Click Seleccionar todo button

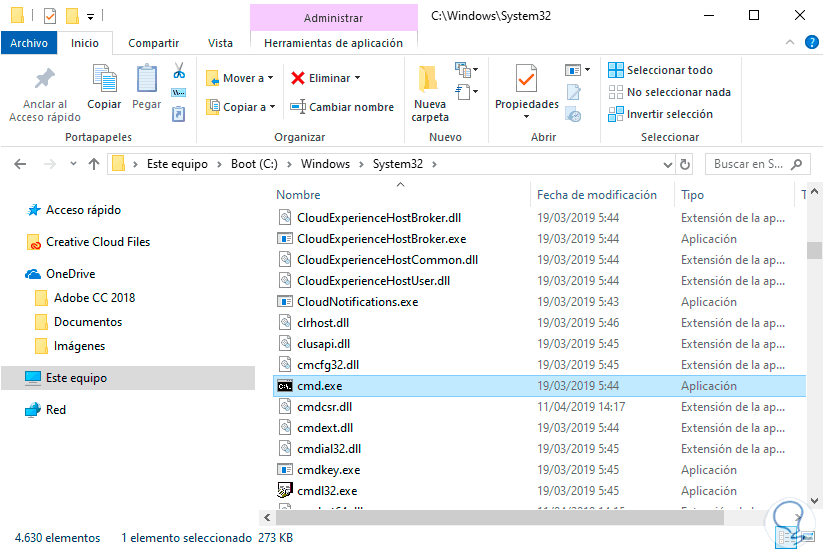[x=660, y=70]
